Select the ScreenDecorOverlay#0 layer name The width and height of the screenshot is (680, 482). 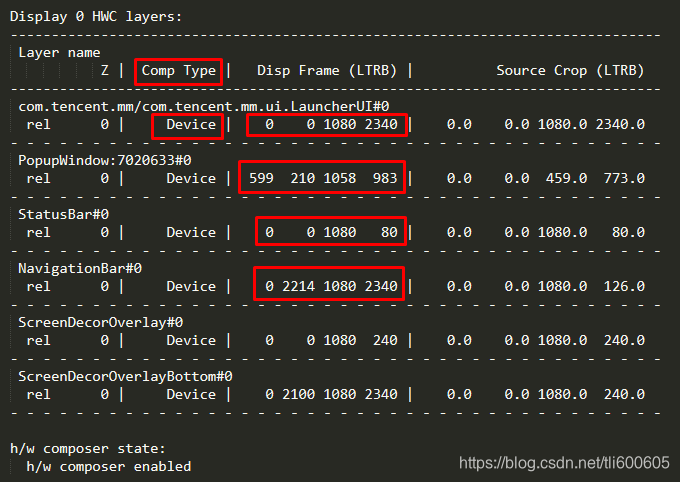click(101, 322)
